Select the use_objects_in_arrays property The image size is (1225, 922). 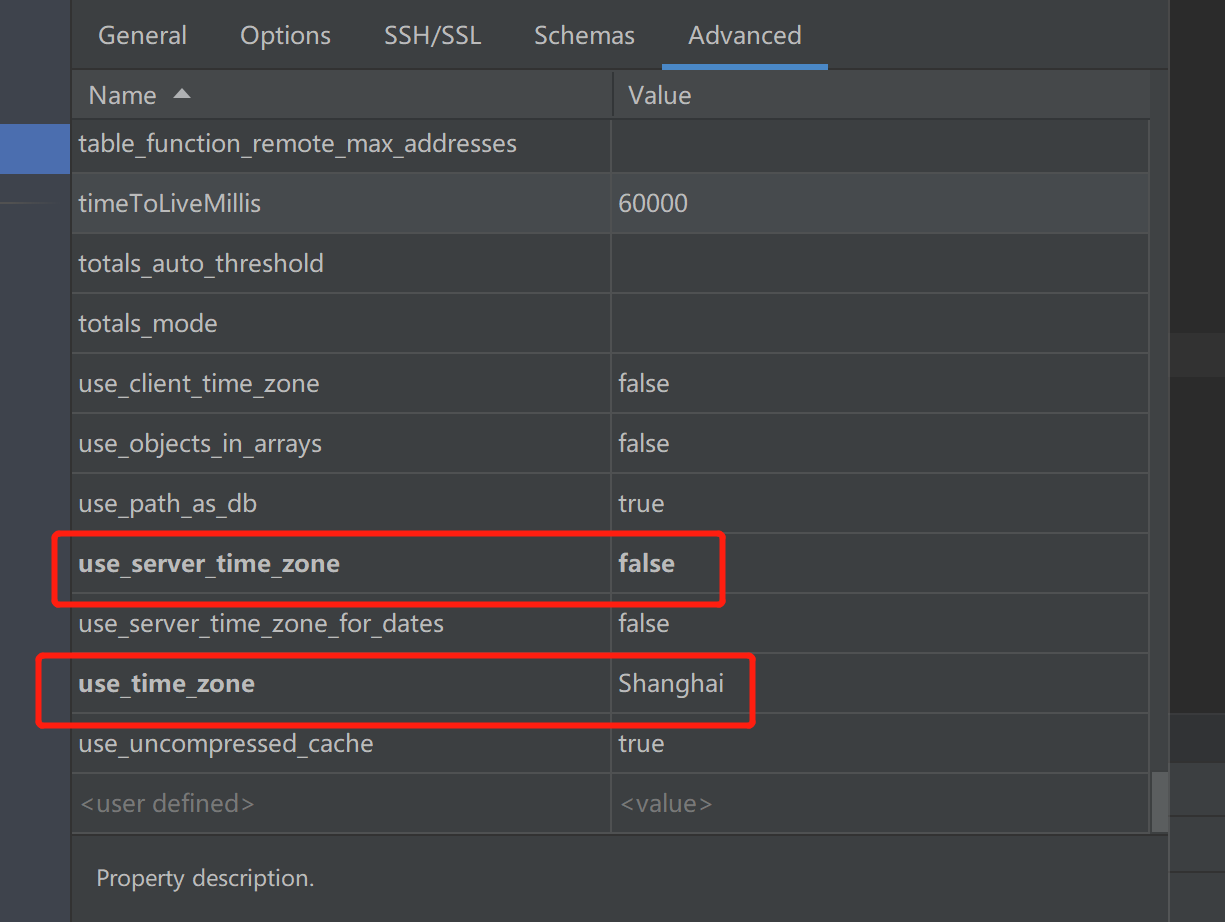click(197, 443)
